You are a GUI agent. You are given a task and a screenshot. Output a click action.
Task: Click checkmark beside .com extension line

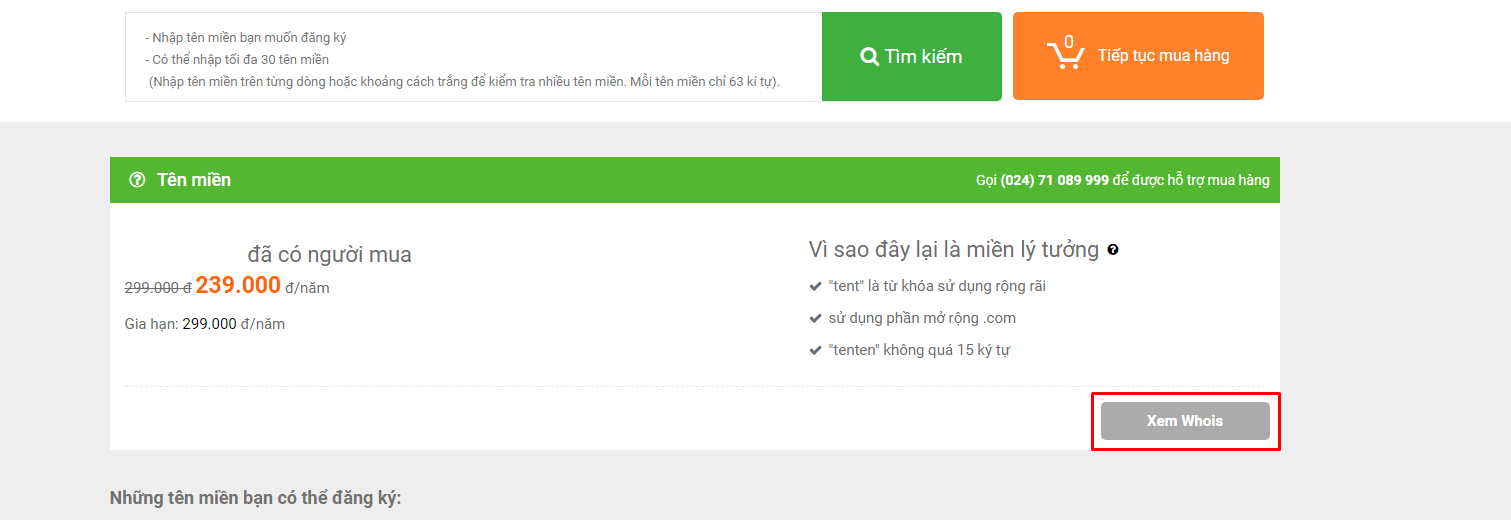[x=815, y=318]
